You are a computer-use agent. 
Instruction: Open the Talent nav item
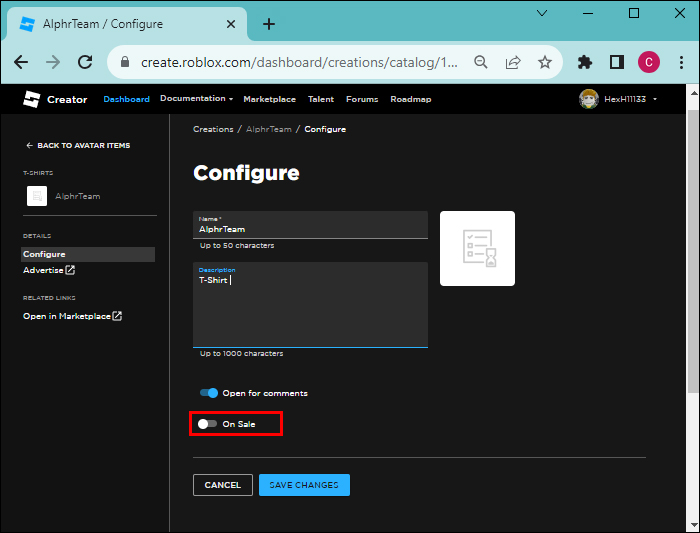(321, 99)
